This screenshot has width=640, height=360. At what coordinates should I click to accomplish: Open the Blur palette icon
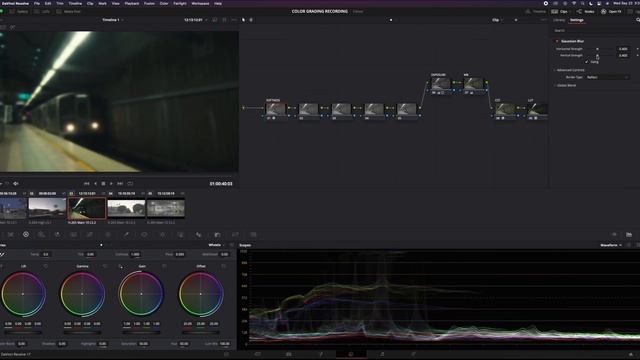[x=198, y=235]
